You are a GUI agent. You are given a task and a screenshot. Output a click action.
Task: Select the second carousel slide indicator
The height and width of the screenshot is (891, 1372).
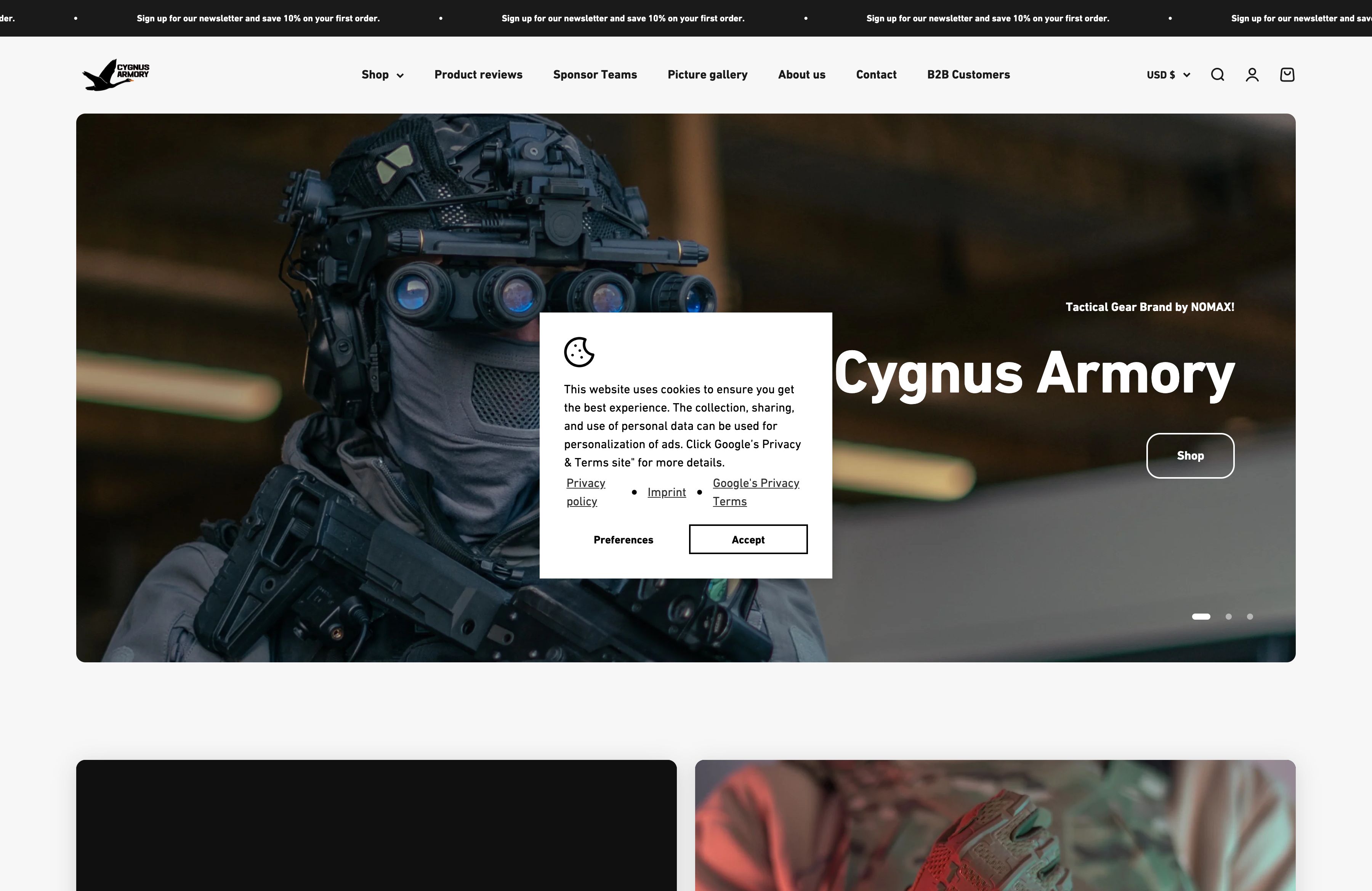[1228, 617]
